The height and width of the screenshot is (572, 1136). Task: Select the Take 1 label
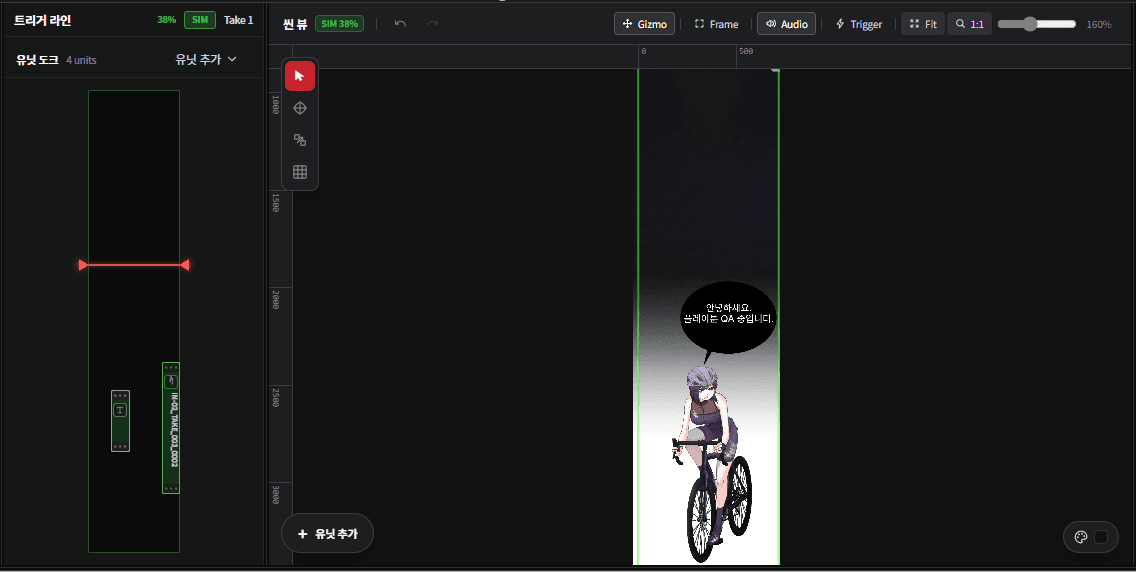pos(238,20)
